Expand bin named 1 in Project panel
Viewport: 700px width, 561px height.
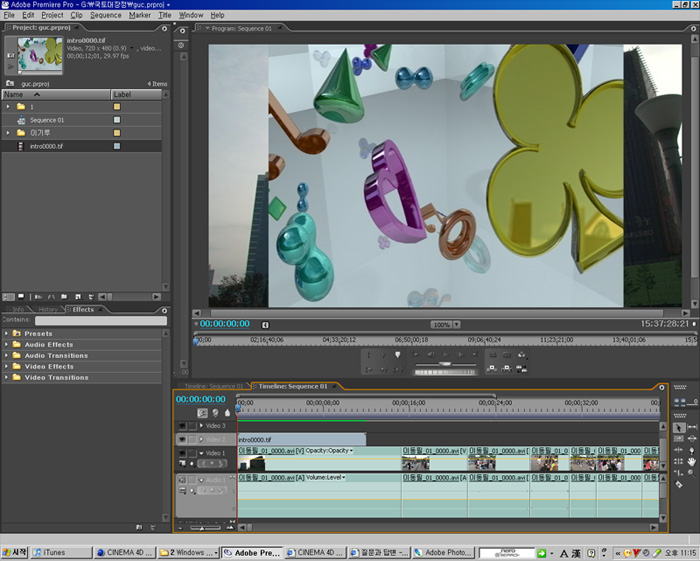pos(8,107)
